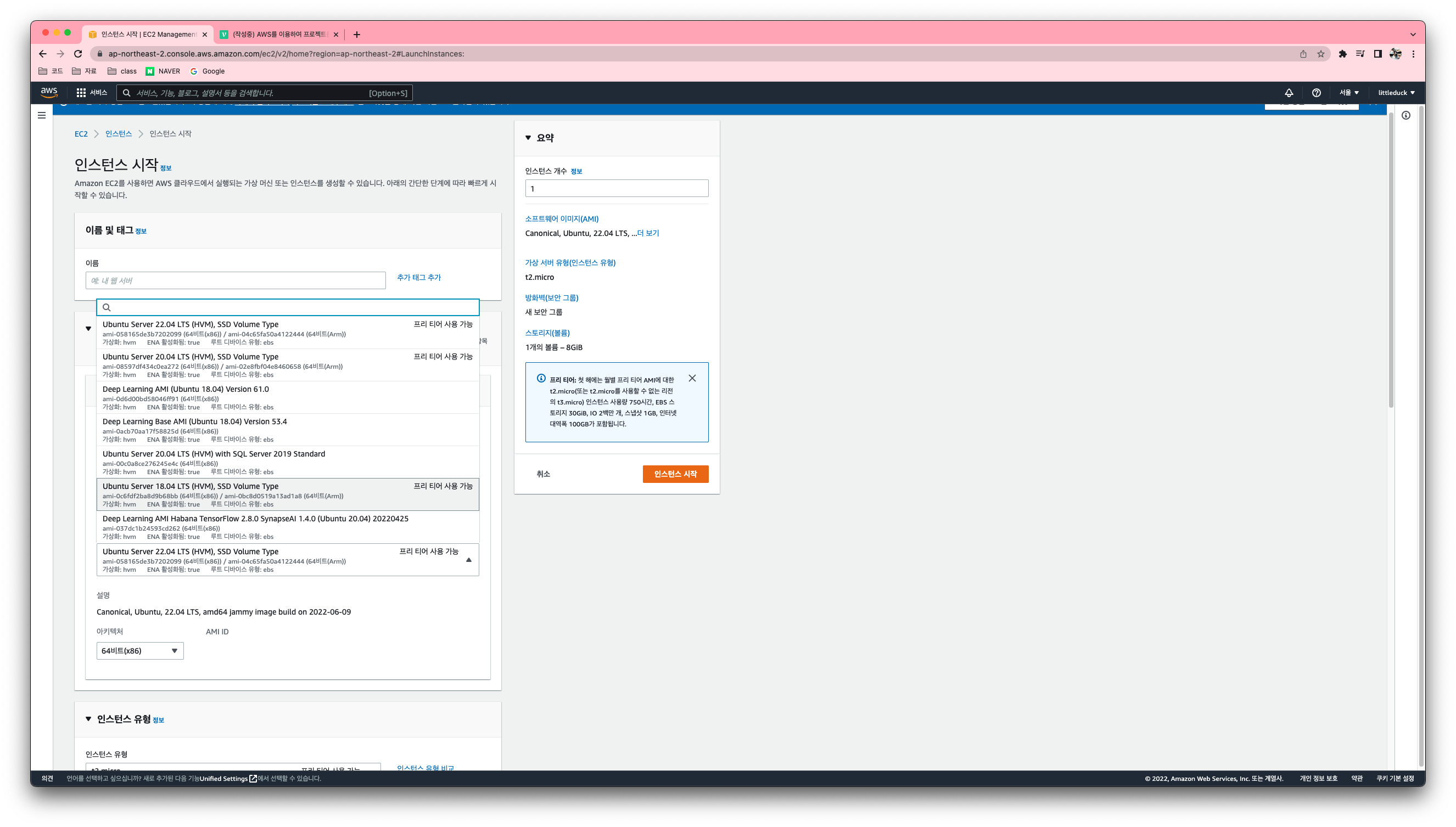Open the class bookmarks folder
The height and width of the screenshot is (827, 1456).
(122, 71)
